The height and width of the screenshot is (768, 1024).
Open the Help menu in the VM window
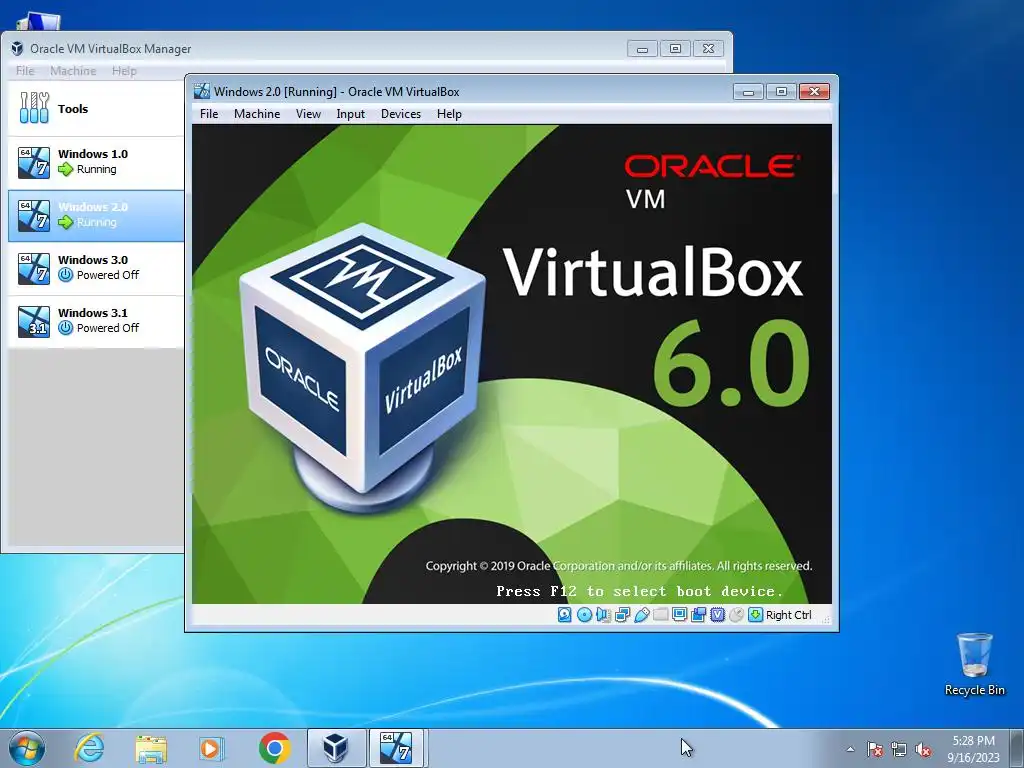coord(449,114)
